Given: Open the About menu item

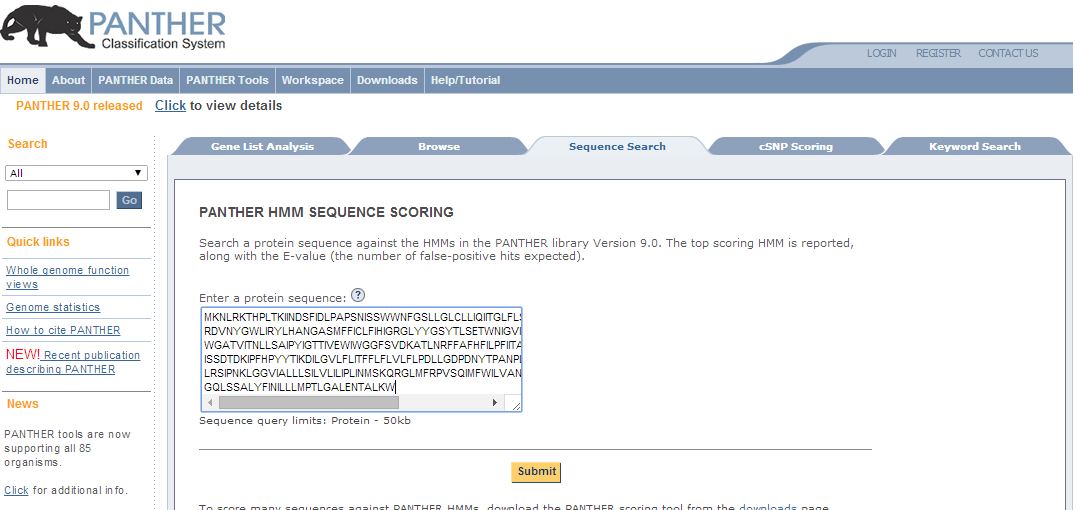Looking at the screenshot, I should click(69, 80).
